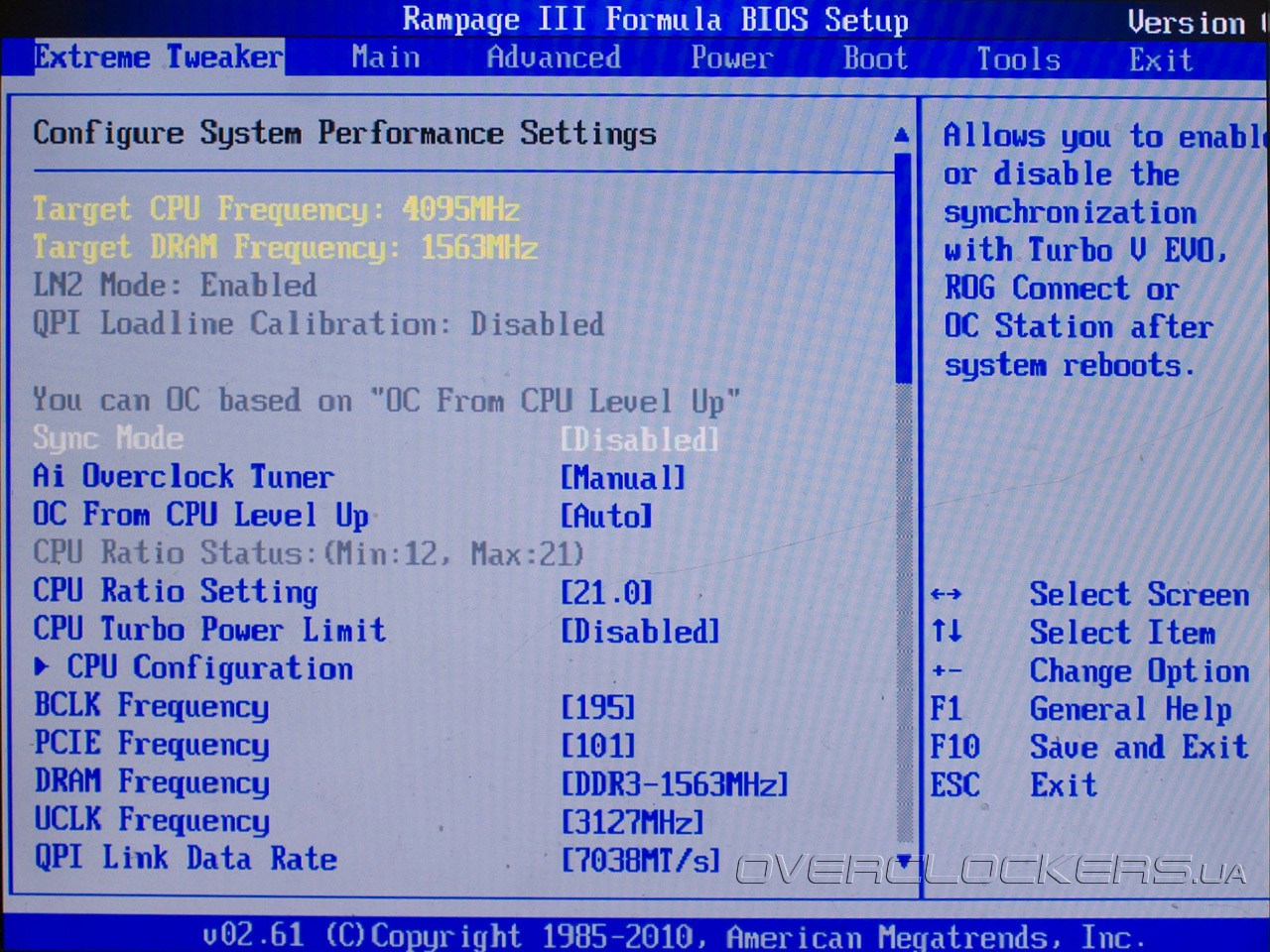This screenshot has height=952, width=1270.
Task: Click the settings list scrollbar thumb
Action: point(903,267)
